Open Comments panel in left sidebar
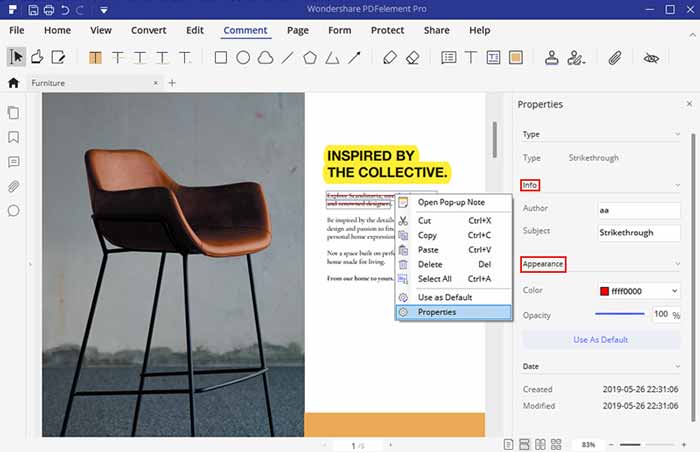Image resolution: width=700 pixels, height=452 pixels. pyautogui.click(x=13, y=162)
